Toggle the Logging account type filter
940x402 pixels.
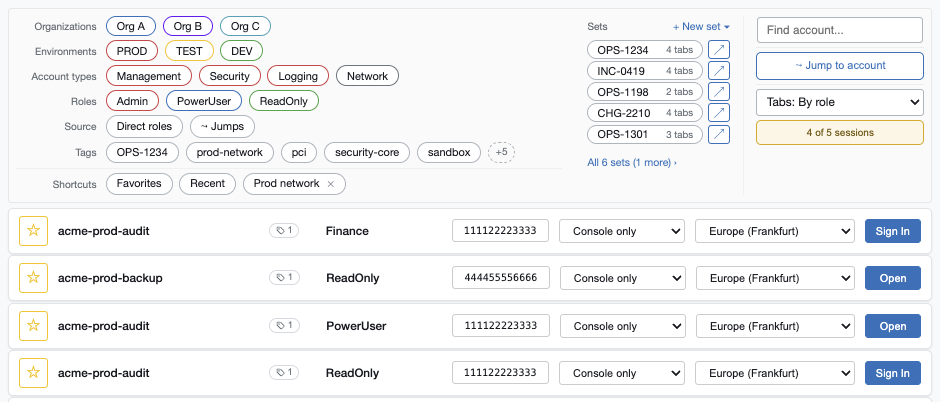(x=298, y=76)
